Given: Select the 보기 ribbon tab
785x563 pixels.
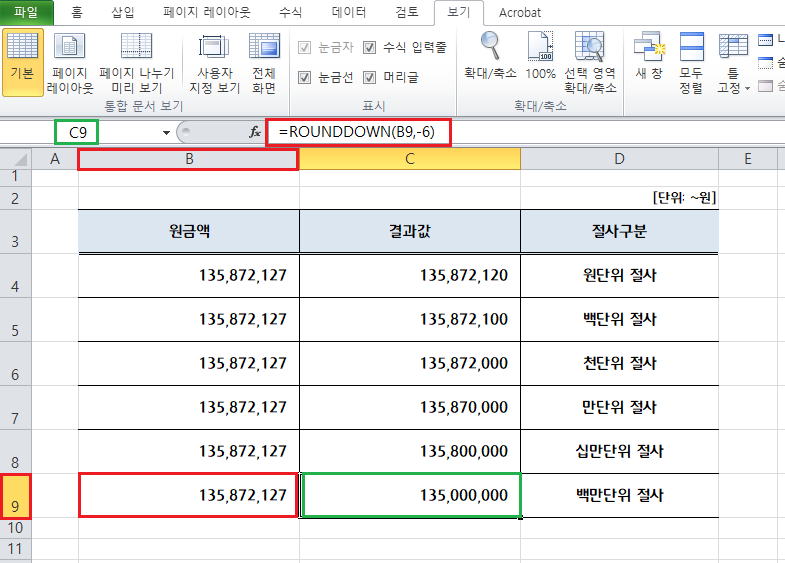Looking at the screenshot, I should [459, 12].
